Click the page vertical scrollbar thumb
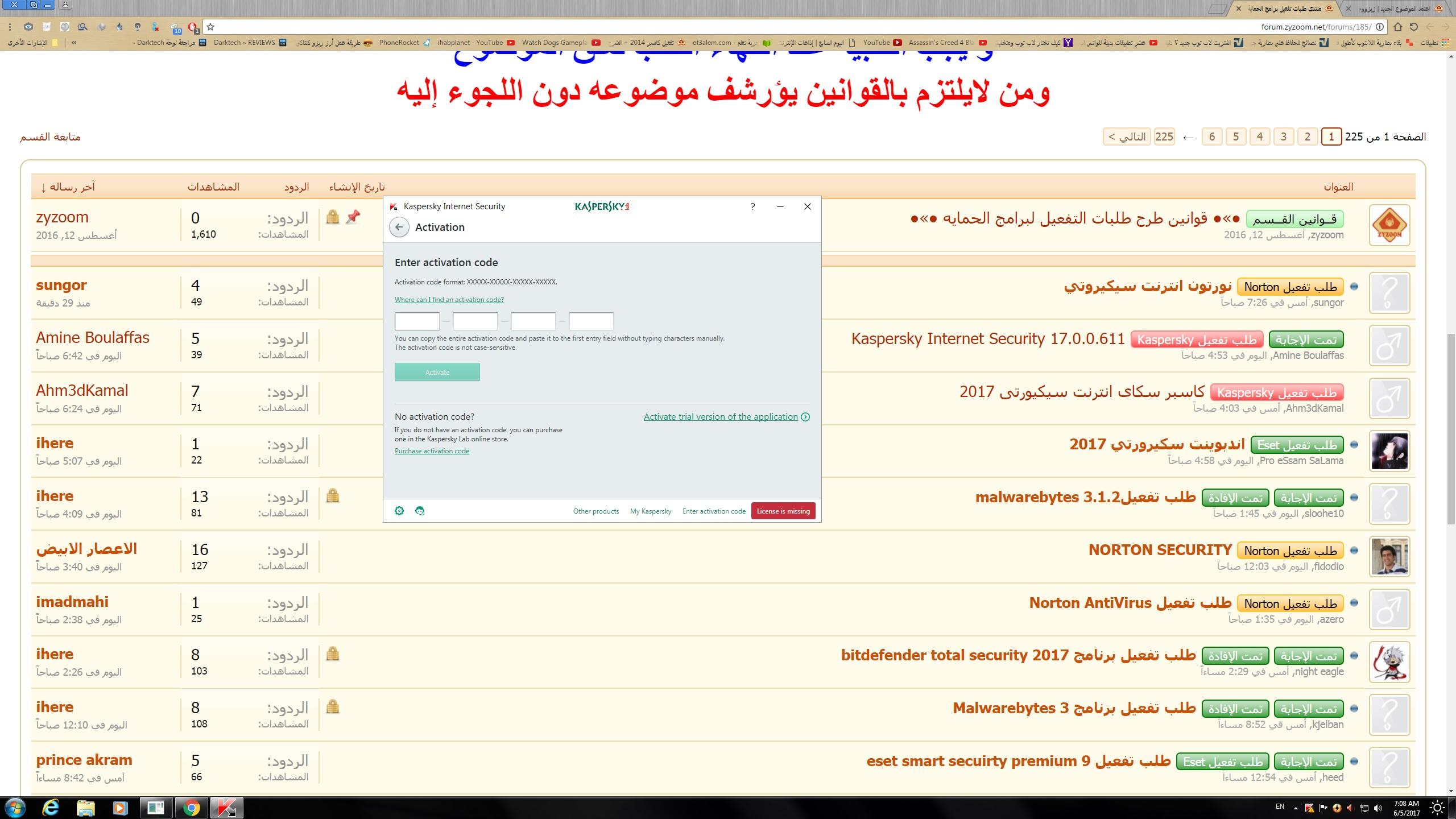Image resolution: width=1456 pixels, height=819 pixels. click(x=1451, y=429)
